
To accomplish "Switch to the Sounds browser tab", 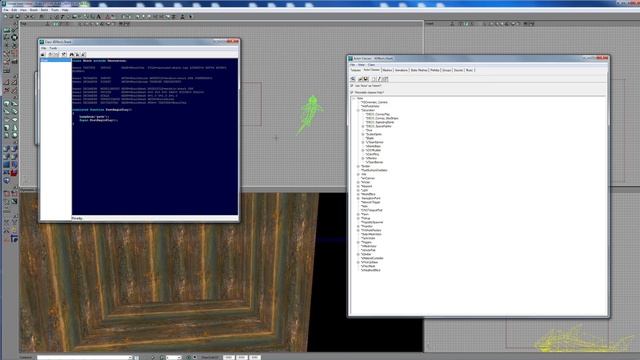I will [x=458, y=70].
